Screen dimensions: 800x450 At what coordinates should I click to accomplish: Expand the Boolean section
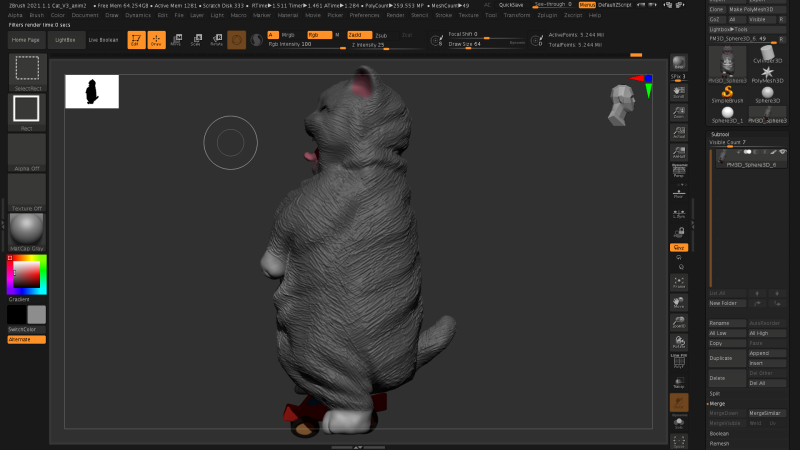click(719, 433)
